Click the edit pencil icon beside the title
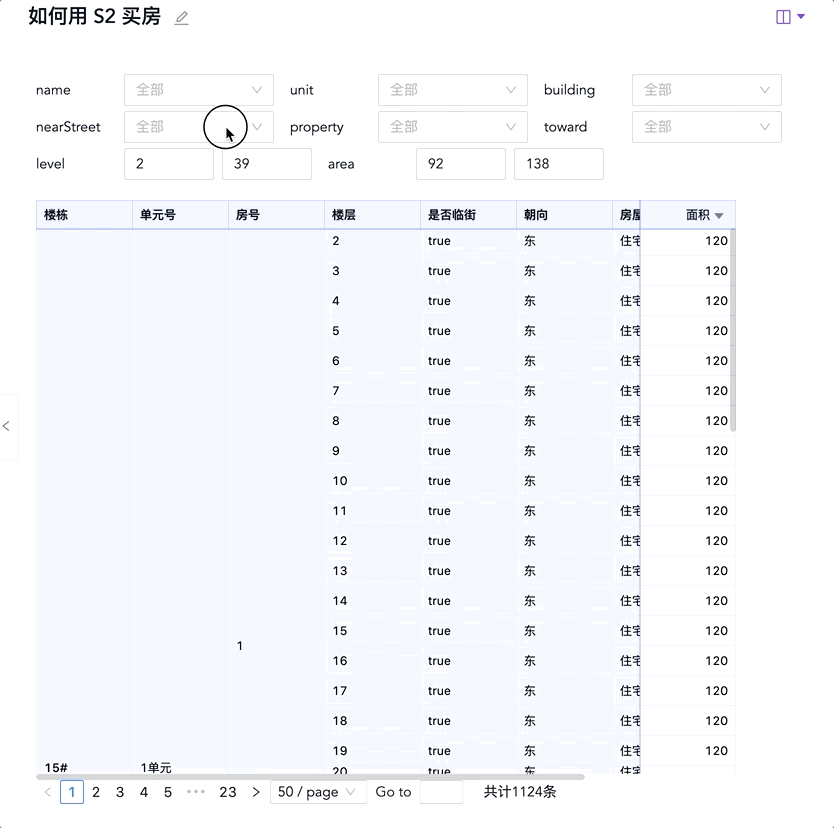 [181, 18]
